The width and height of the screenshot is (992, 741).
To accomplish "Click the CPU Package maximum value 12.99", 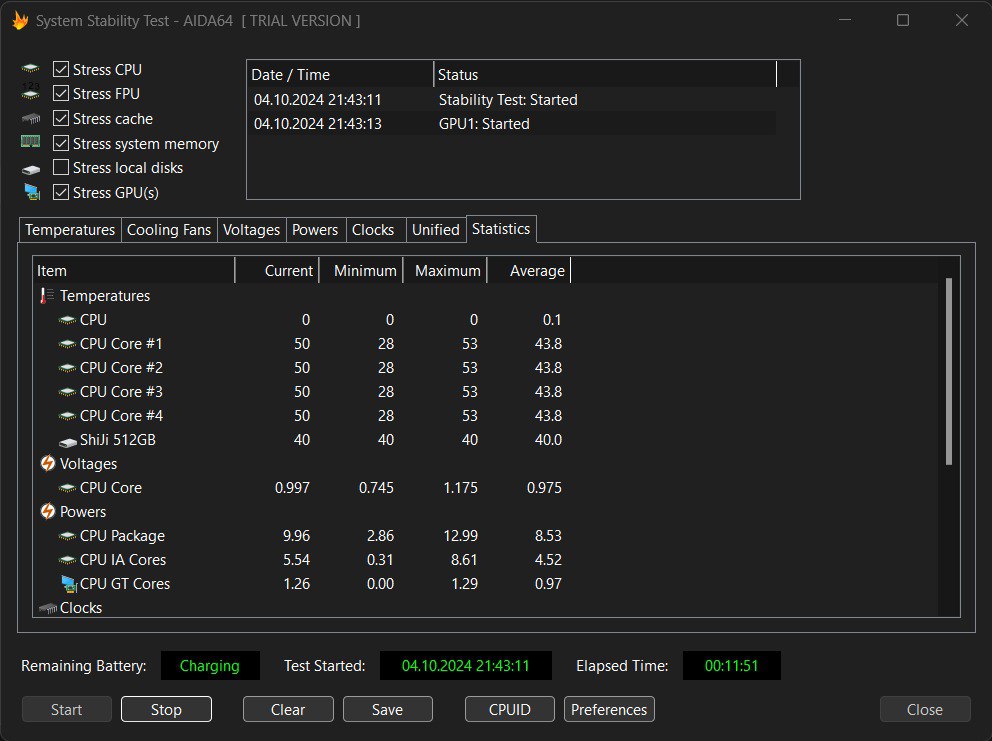I will (x=461, y=536).
